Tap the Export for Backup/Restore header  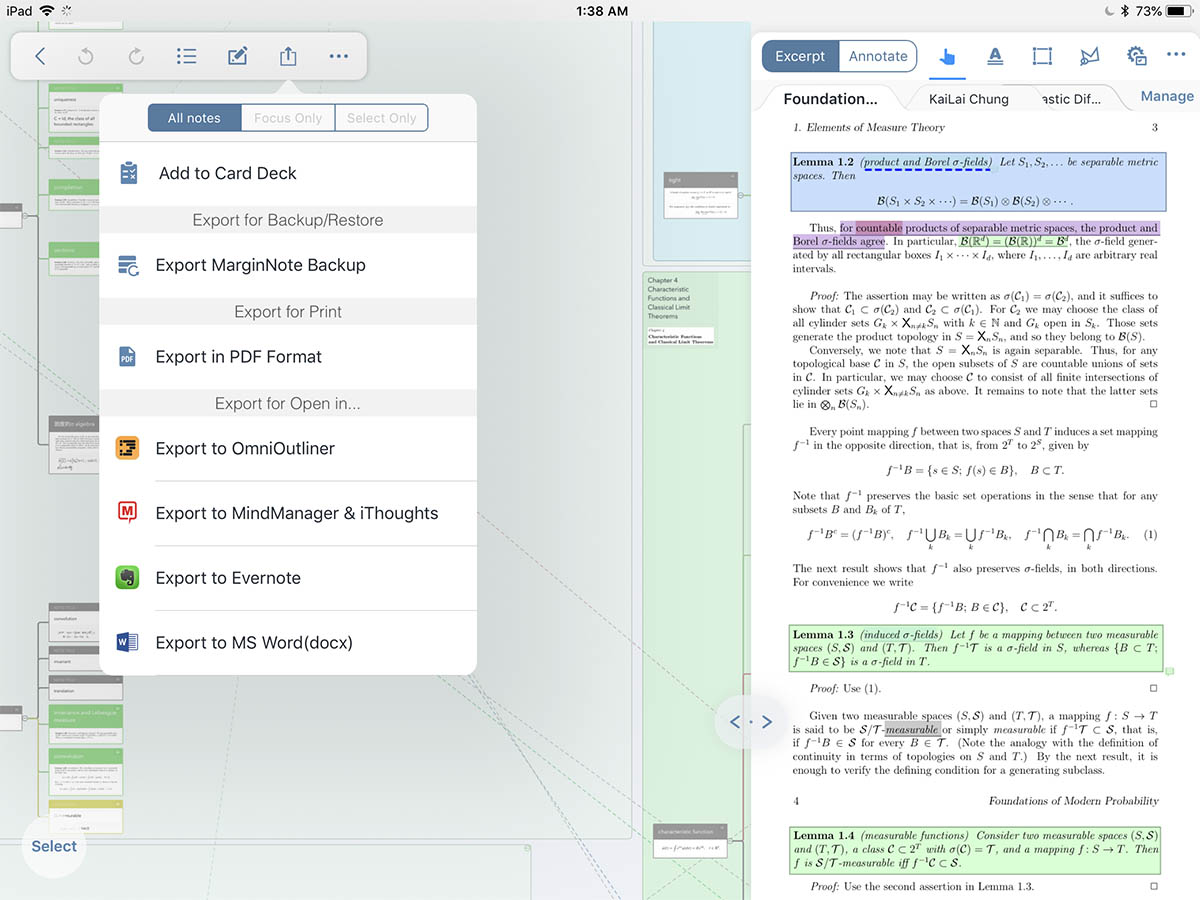pos(288,220)
